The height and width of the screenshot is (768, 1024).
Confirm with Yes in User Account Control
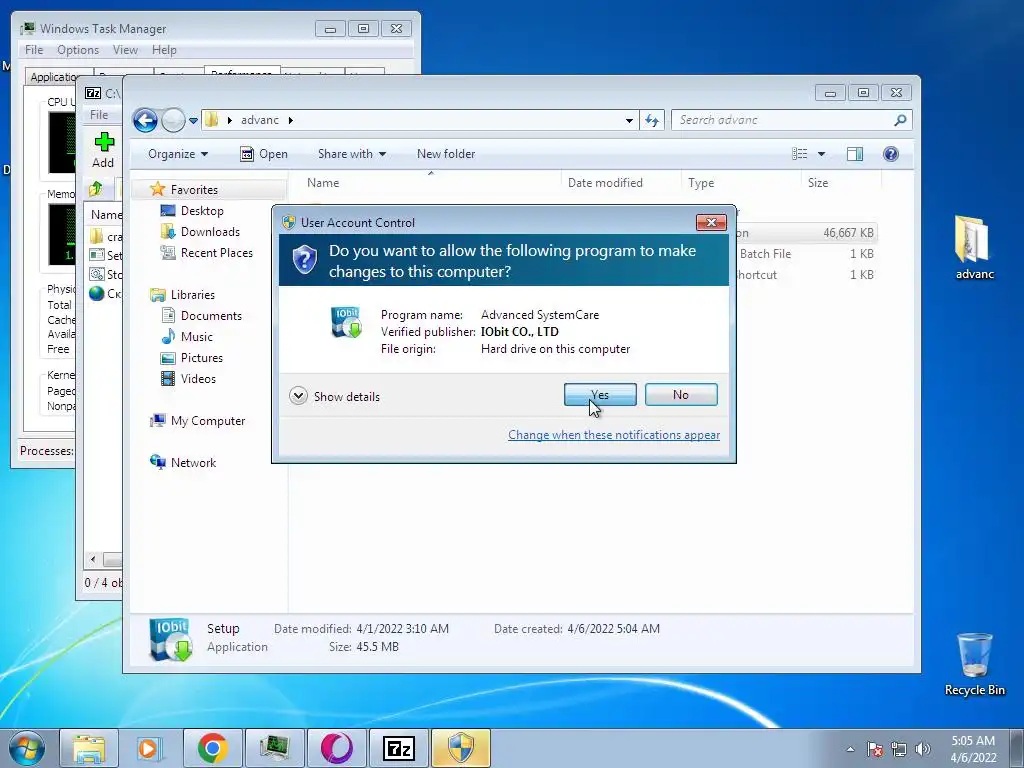pyautogui.click(x=600, y=394)
